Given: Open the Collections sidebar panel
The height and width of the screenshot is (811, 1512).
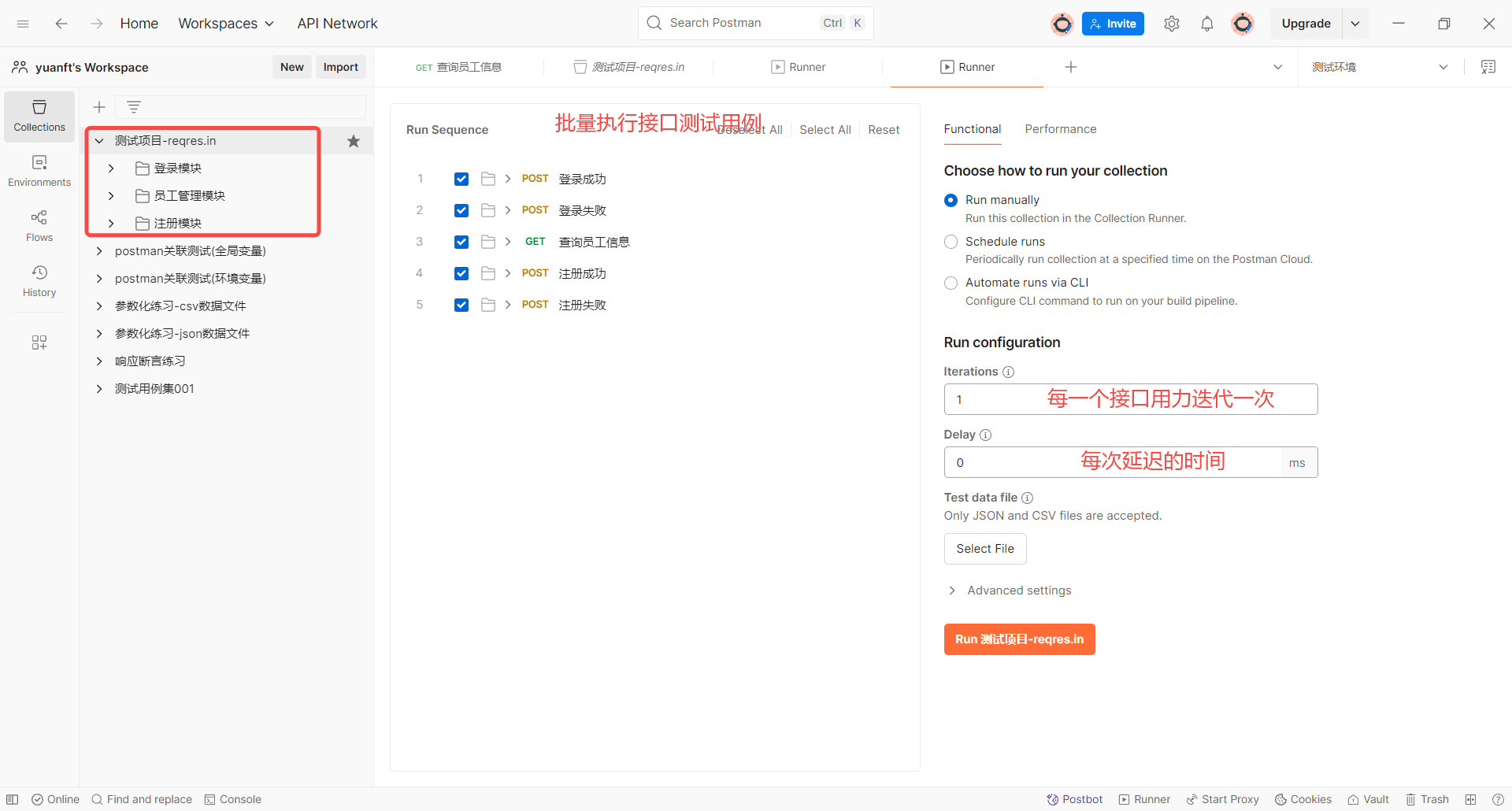Looking at the screenshot, I should click(39, 116).
